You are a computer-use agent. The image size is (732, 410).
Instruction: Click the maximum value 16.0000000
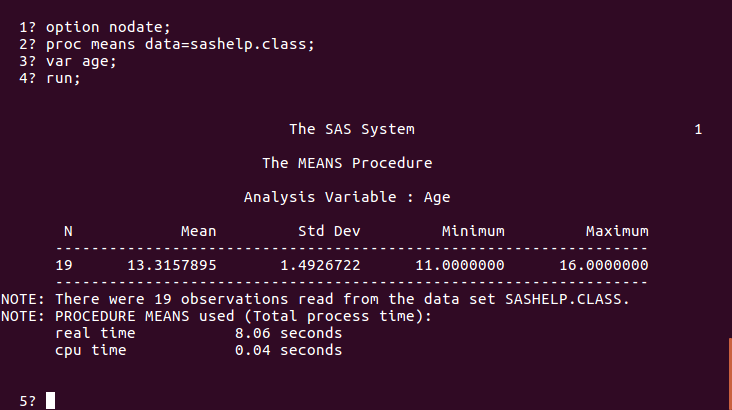(603, 265)
